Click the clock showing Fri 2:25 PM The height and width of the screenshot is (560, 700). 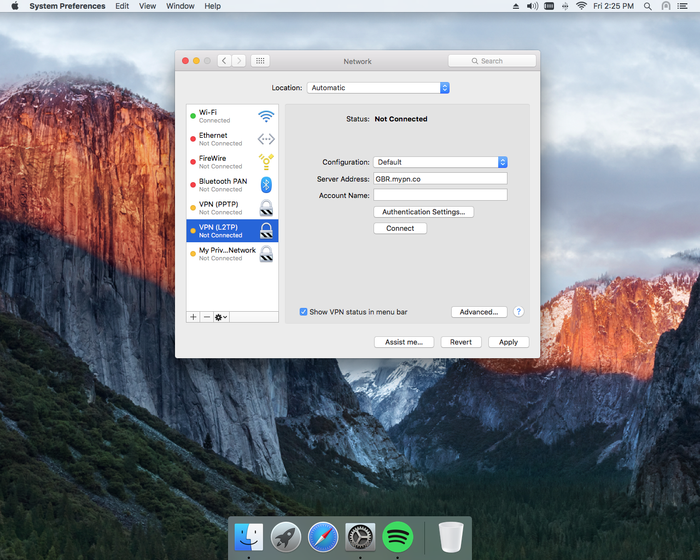(613, 6)
